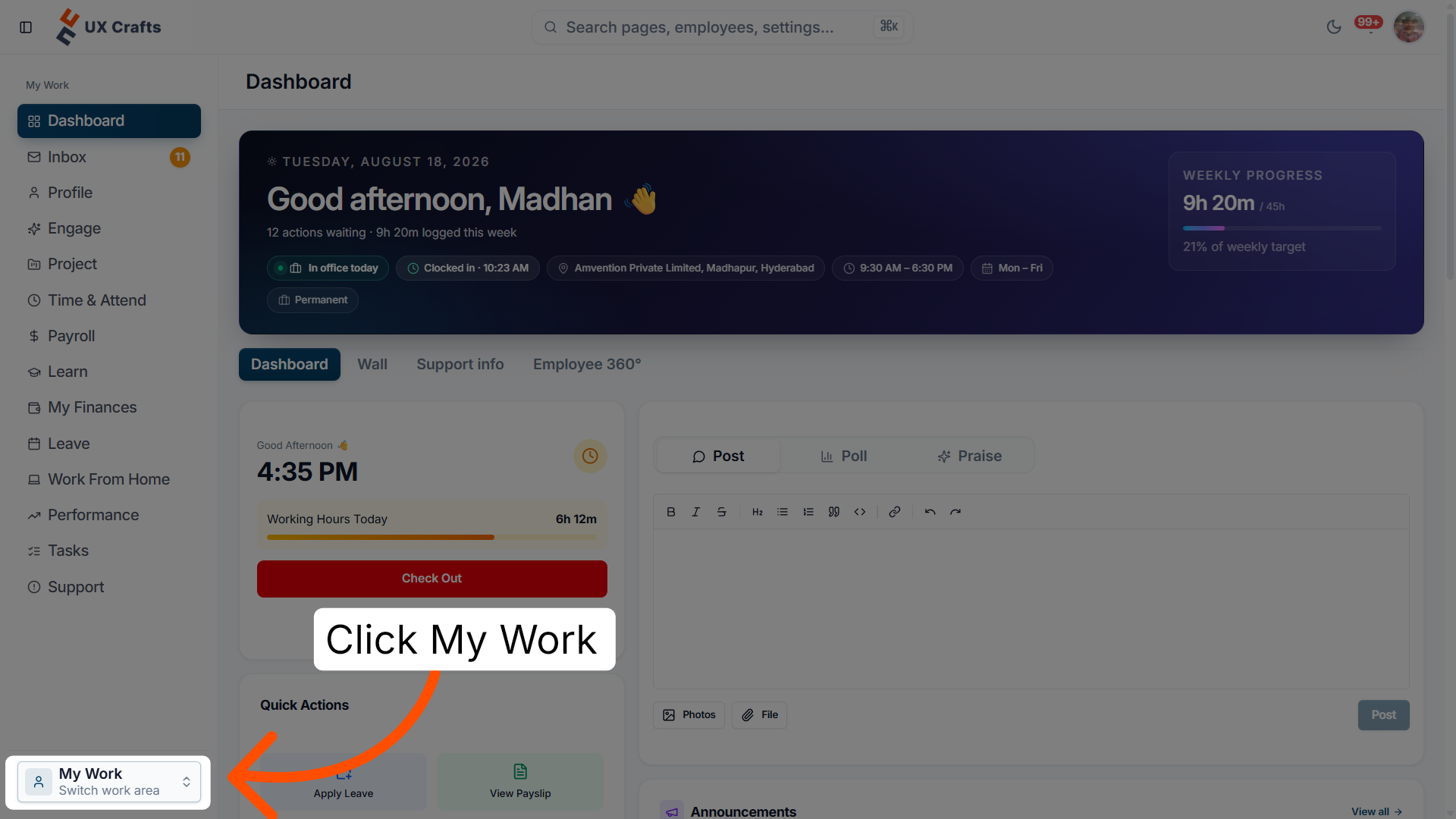Open the Employee 360° tab
The width and height of the screenshot is (1456, 819).
[587, 364]
